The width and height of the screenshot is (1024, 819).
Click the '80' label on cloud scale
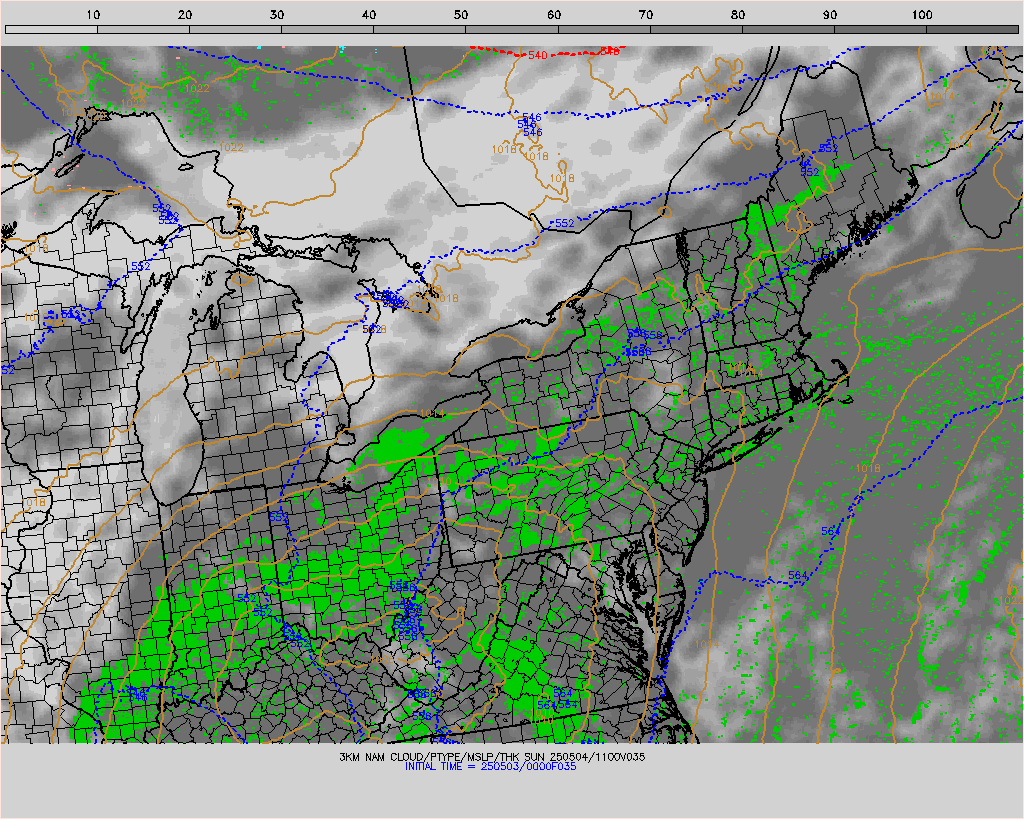(737, 15)
